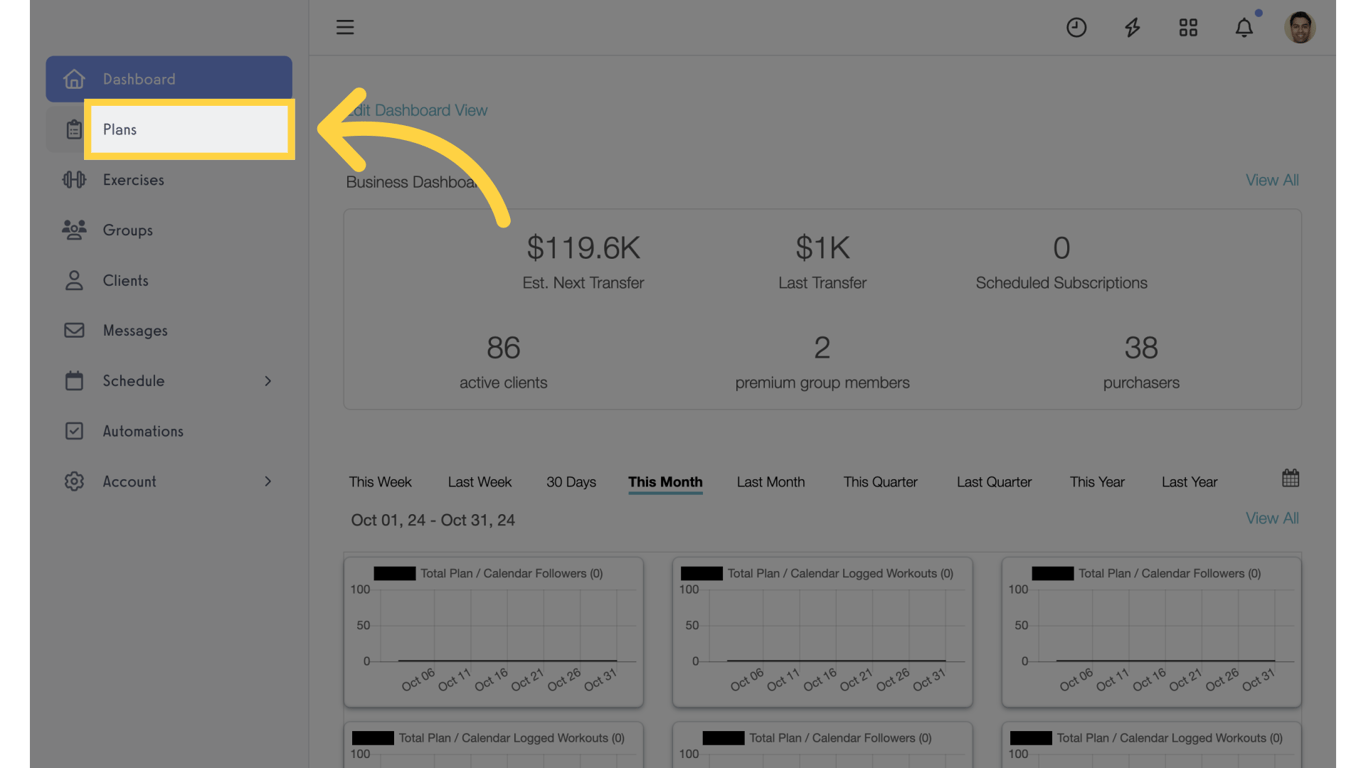Open the notifications bell
Viewport: 1366px width, 768px height.
click(x=1244, y=27)
